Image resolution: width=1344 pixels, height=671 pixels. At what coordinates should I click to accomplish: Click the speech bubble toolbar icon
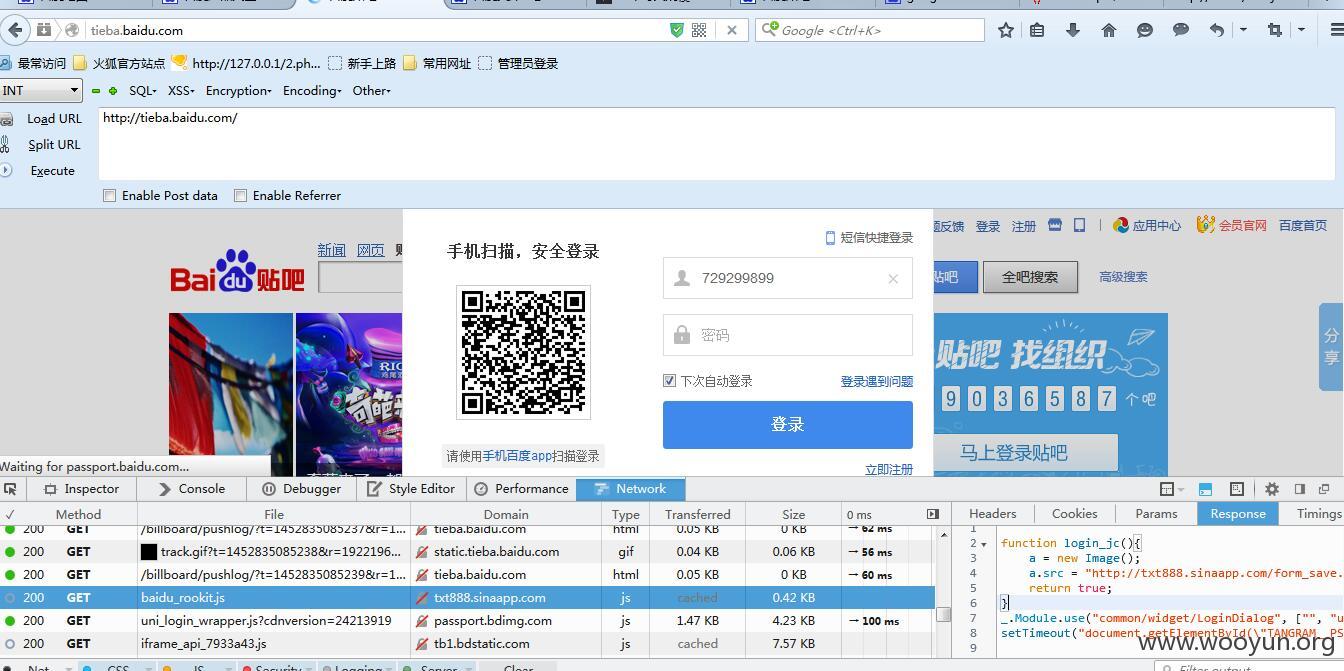tap(1181, 30)
